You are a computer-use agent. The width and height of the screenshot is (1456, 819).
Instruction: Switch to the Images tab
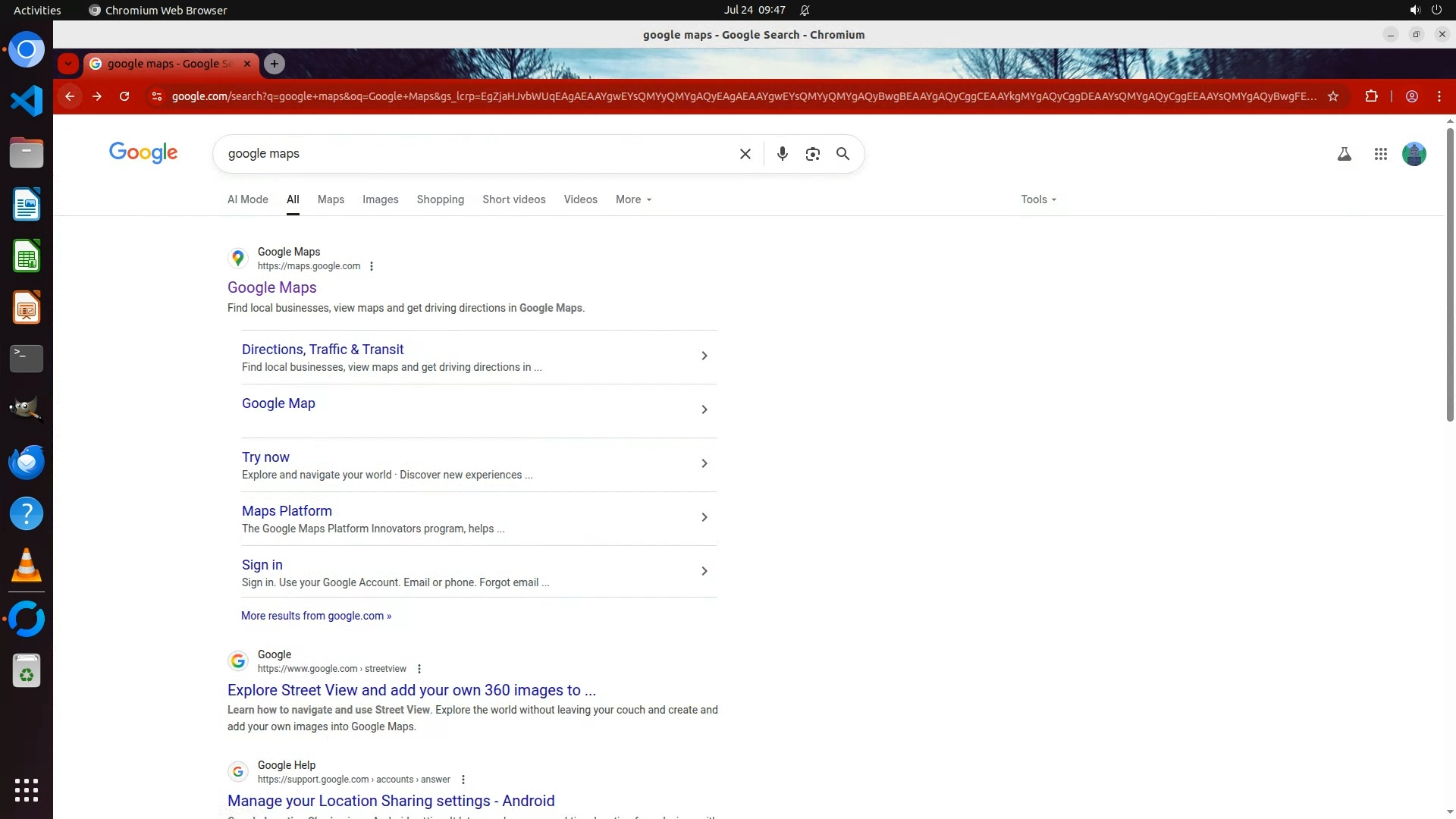(380, 199)
